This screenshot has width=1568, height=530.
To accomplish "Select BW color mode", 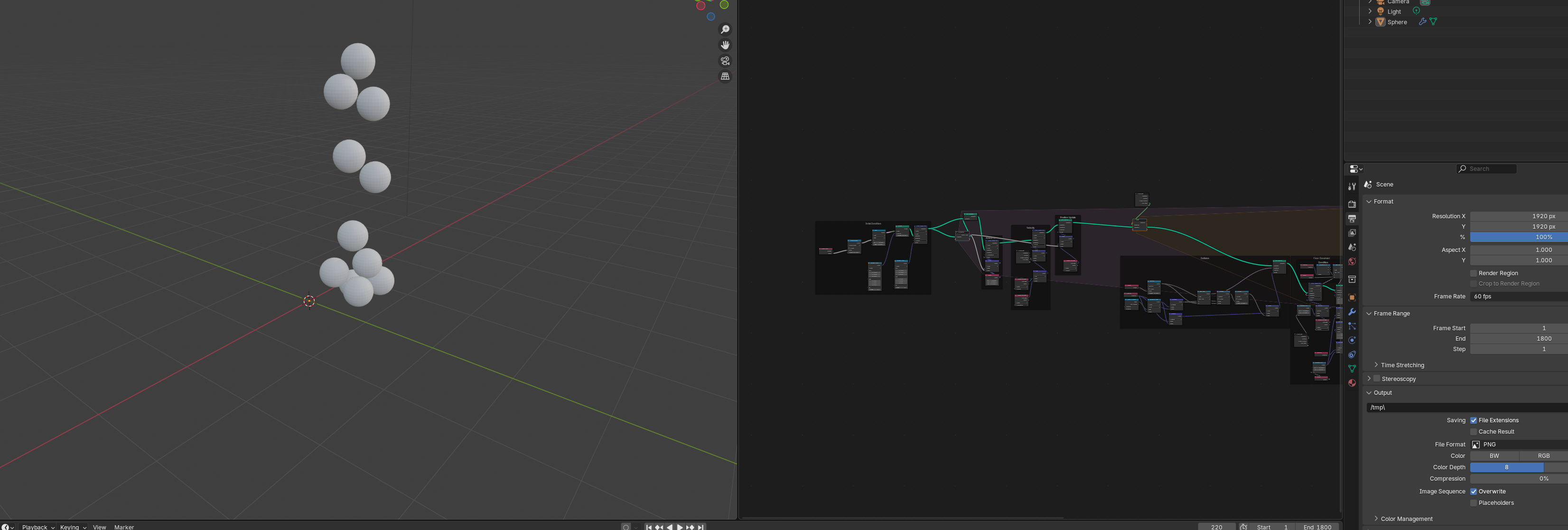I will pos(1494,456).
